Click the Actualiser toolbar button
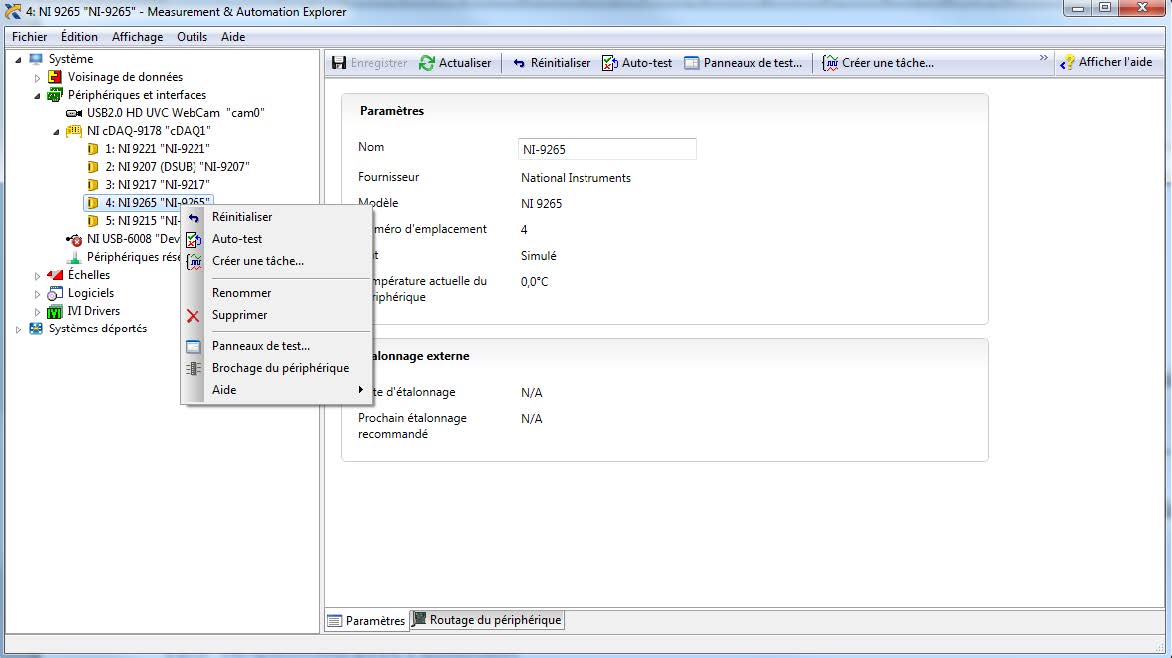This screenshot has height=658, width=1172. [455, 63]
